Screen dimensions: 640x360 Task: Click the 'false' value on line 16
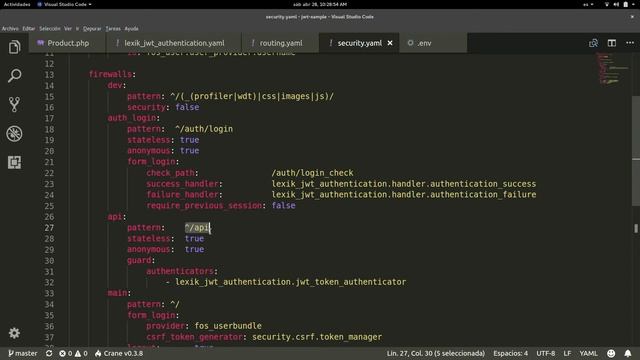tap(187, 107)
